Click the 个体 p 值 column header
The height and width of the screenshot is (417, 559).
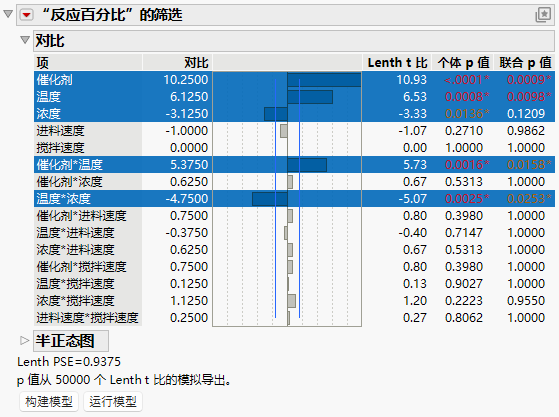463,63
